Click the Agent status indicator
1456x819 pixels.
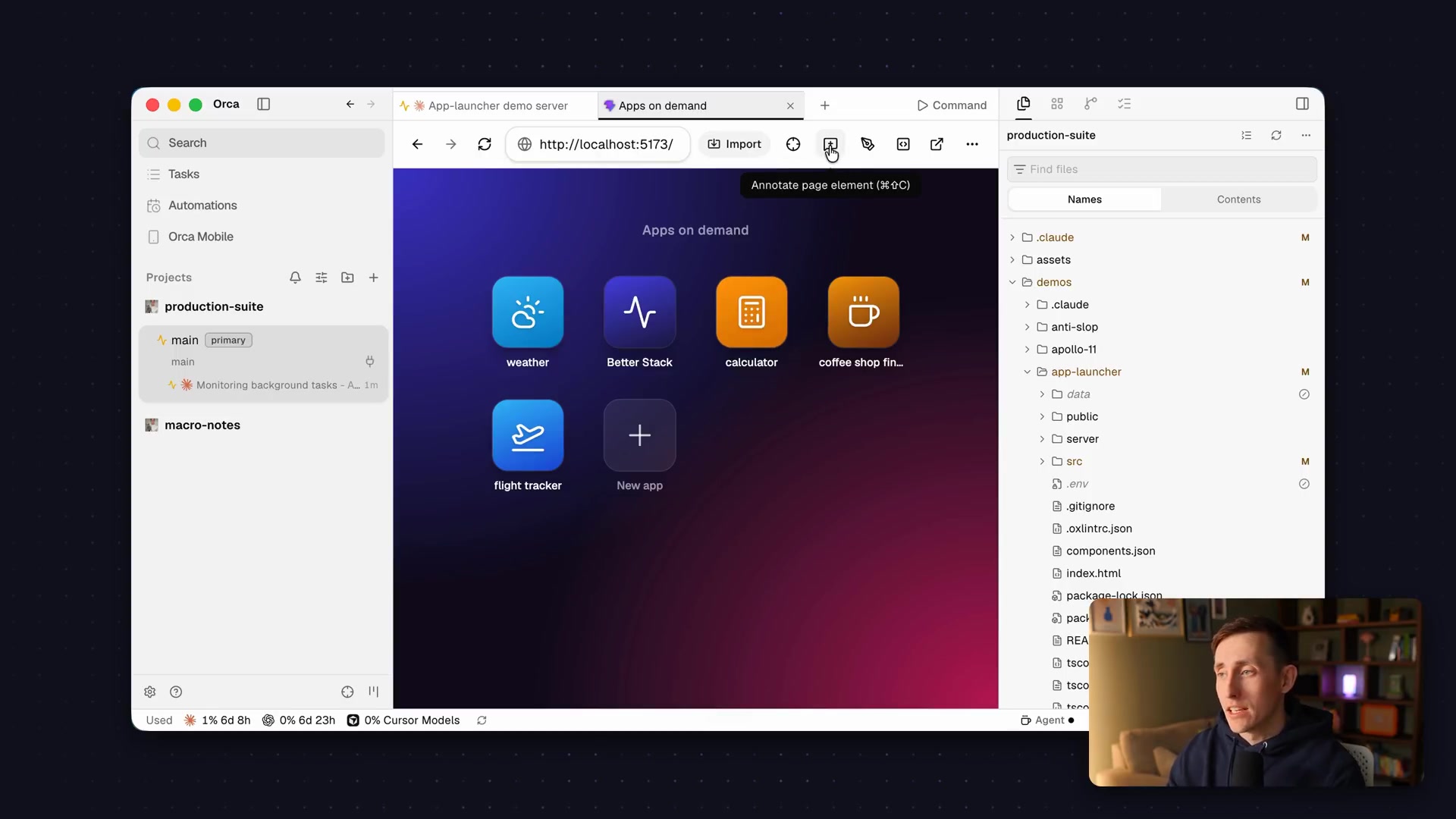tap(1047, 720)
